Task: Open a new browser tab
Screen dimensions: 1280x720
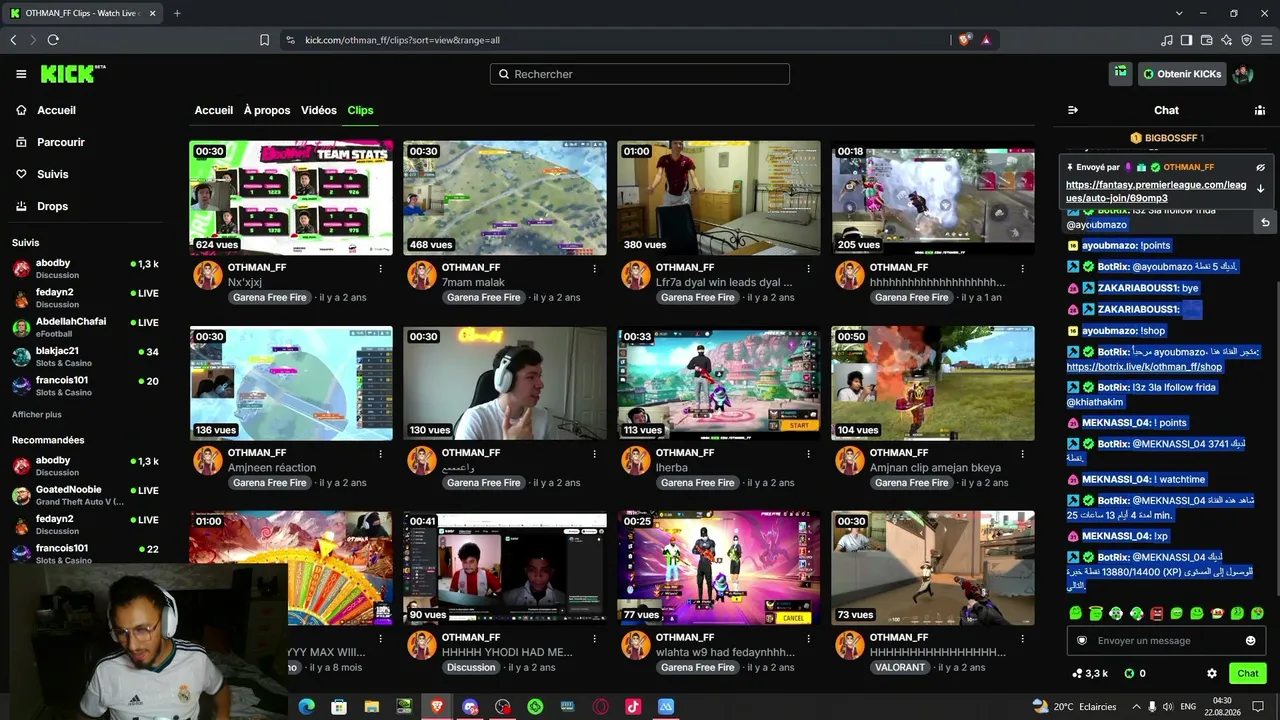Action: [x=177, y=13]
